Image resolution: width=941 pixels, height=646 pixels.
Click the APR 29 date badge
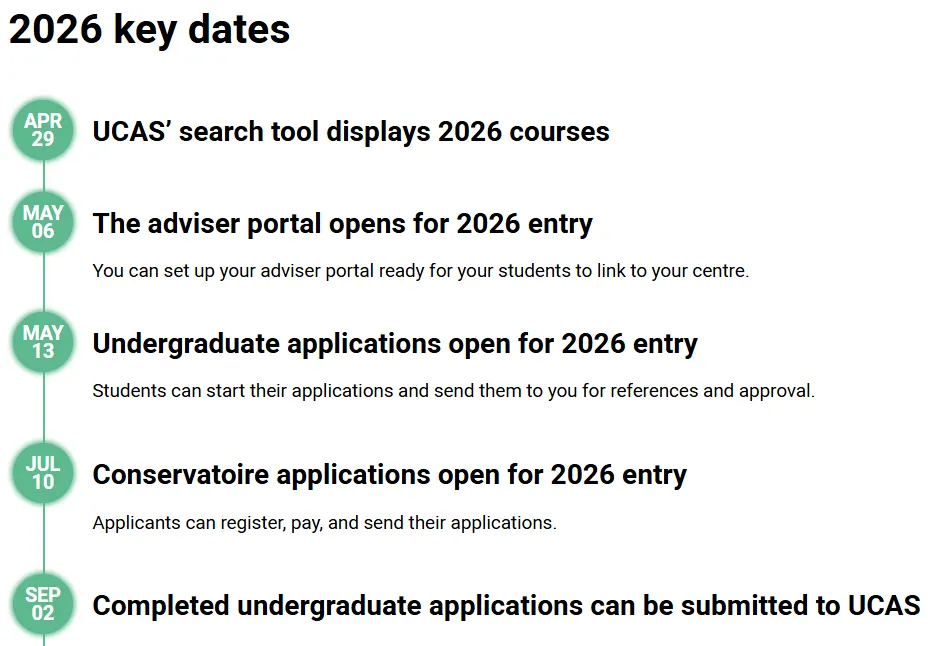(43, 130)
